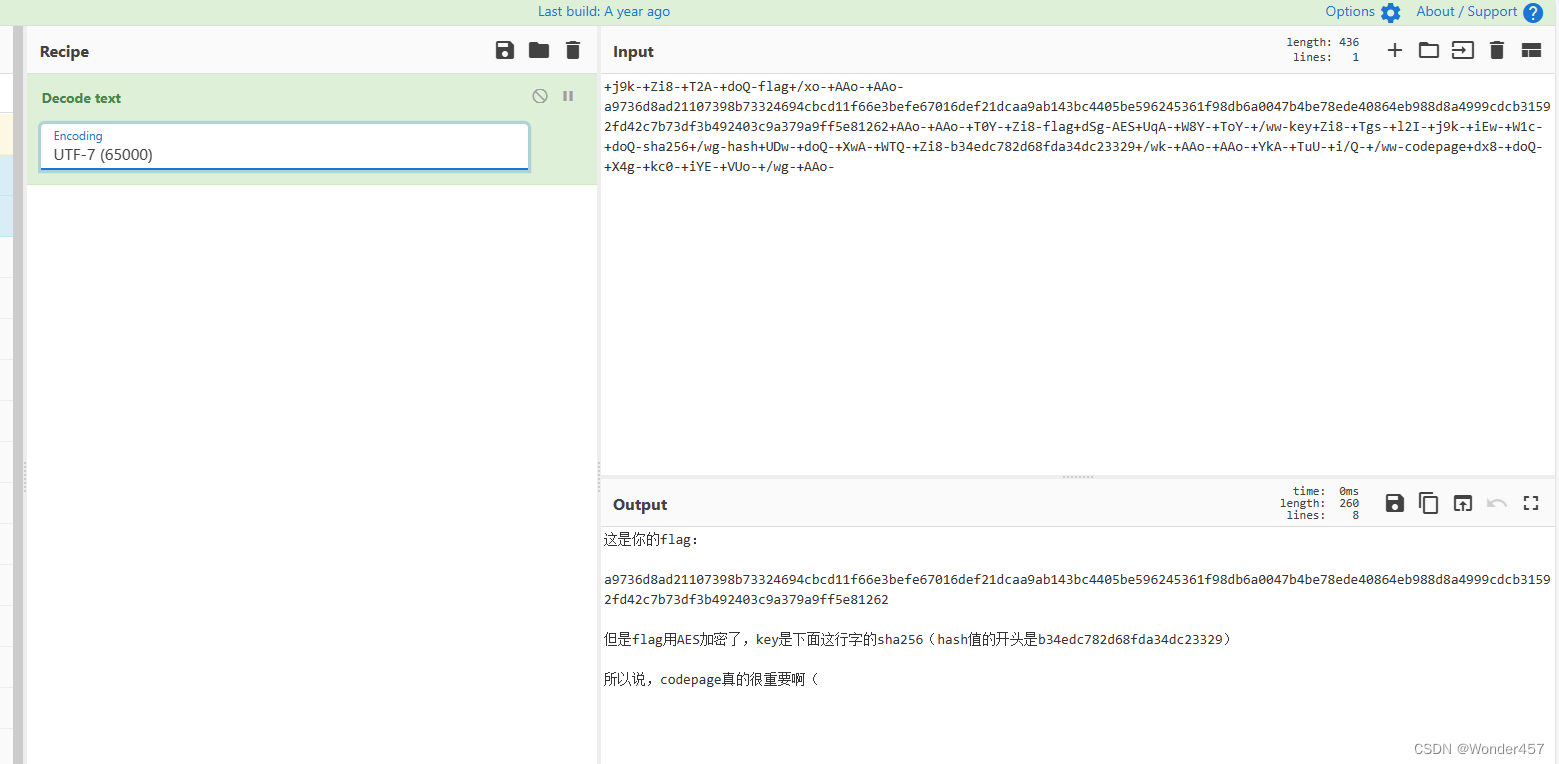Maximize the output pane
Viewport: 1559px width, 764px height.
tap(1531, 503)
